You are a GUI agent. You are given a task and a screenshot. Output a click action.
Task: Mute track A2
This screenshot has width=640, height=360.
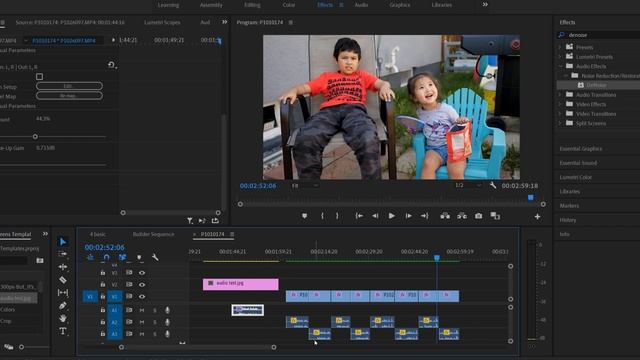pos(142,322)
